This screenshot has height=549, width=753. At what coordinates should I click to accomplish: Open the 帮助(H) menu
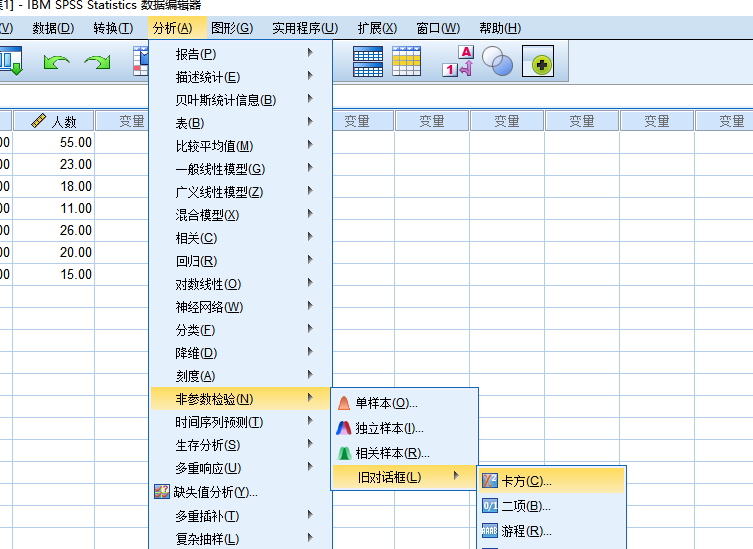500,28
